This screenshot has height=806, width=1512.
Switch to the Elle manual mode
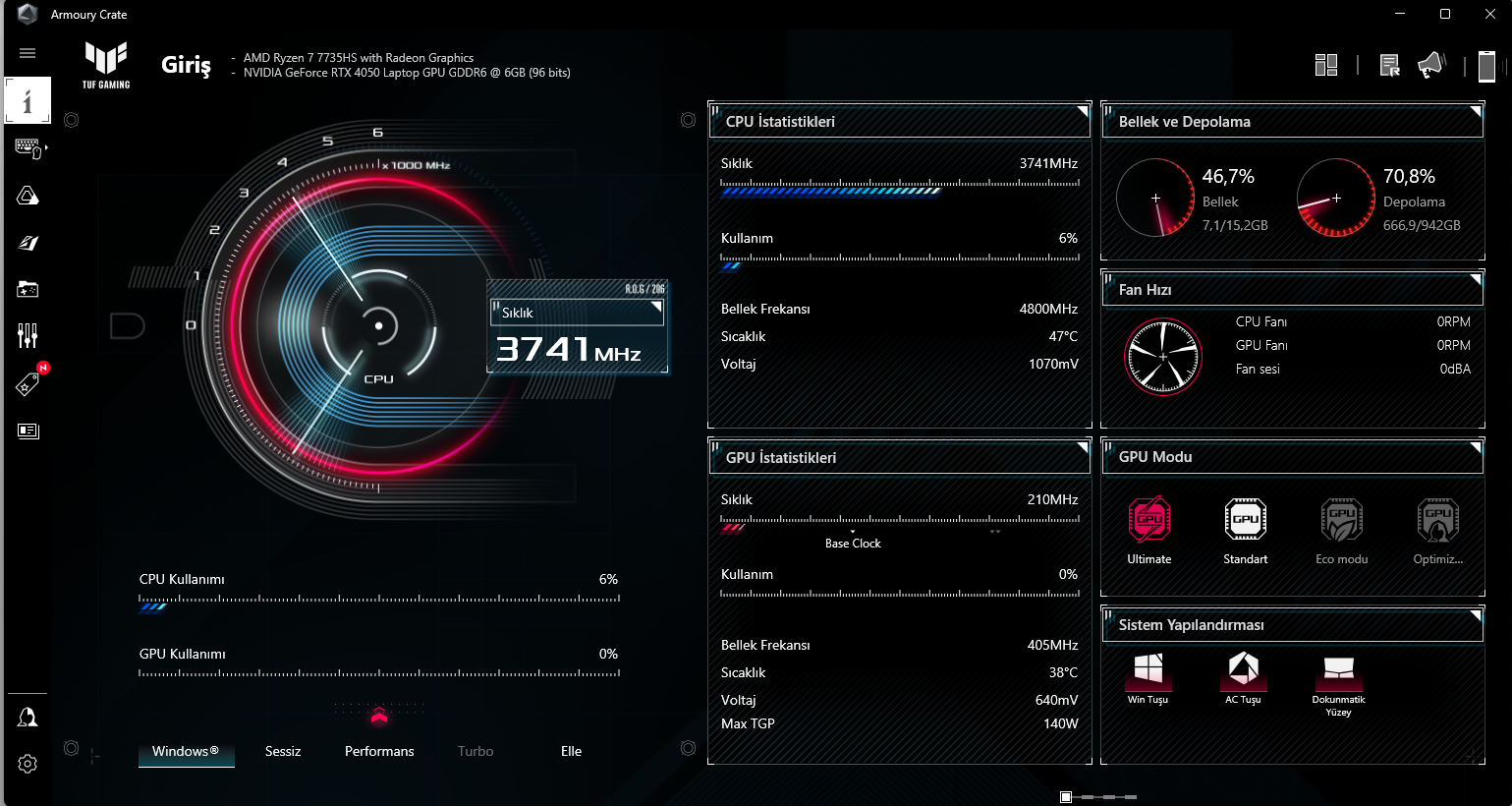[x=572, y=751]
